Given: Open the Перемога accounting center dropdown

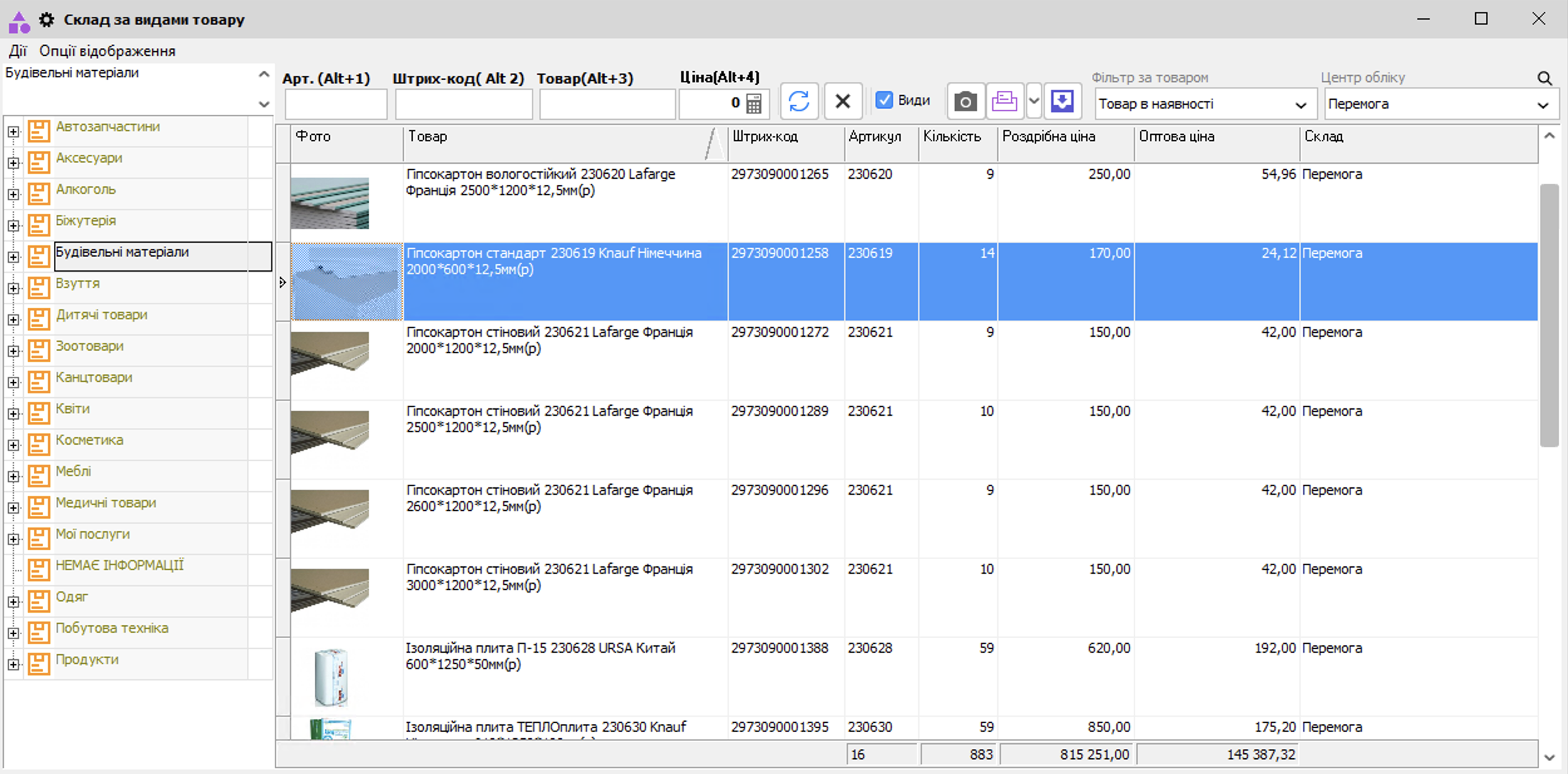Looking at the screenshot, I should coord(1543,105).
